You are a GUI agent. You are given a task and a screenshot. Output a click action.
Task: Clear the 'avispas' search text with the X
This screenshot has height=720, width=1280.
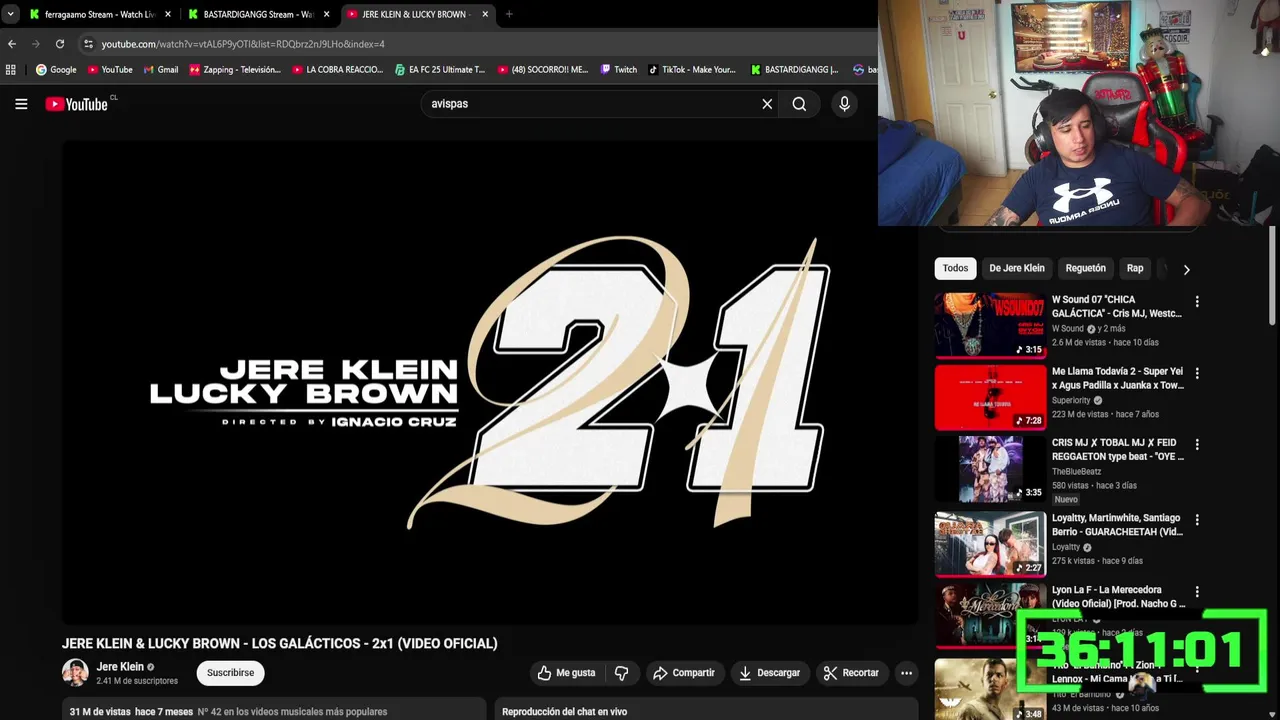767,104
